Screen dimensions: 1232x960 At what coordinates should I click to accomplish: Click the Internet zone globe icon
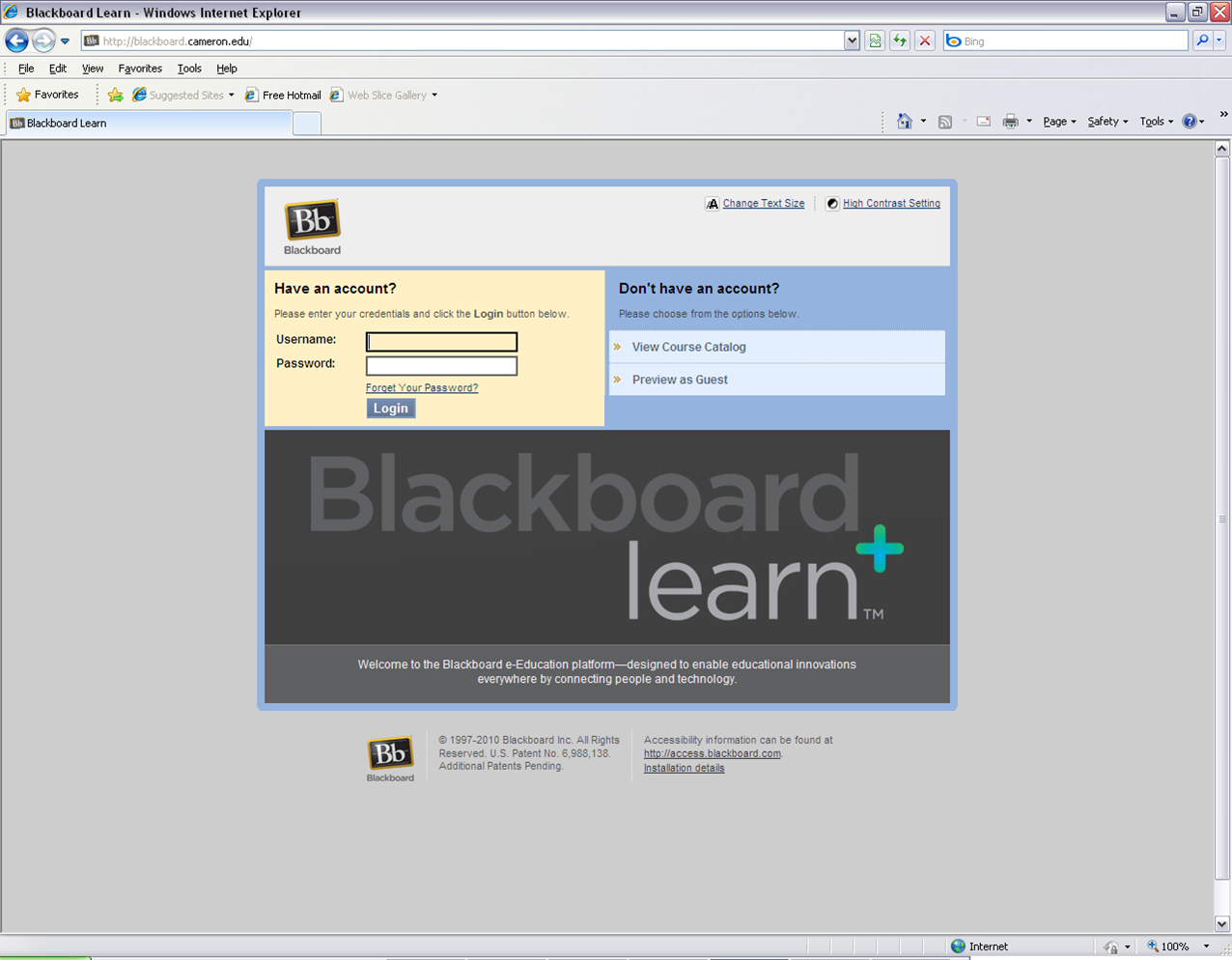[x=958, y=946]
